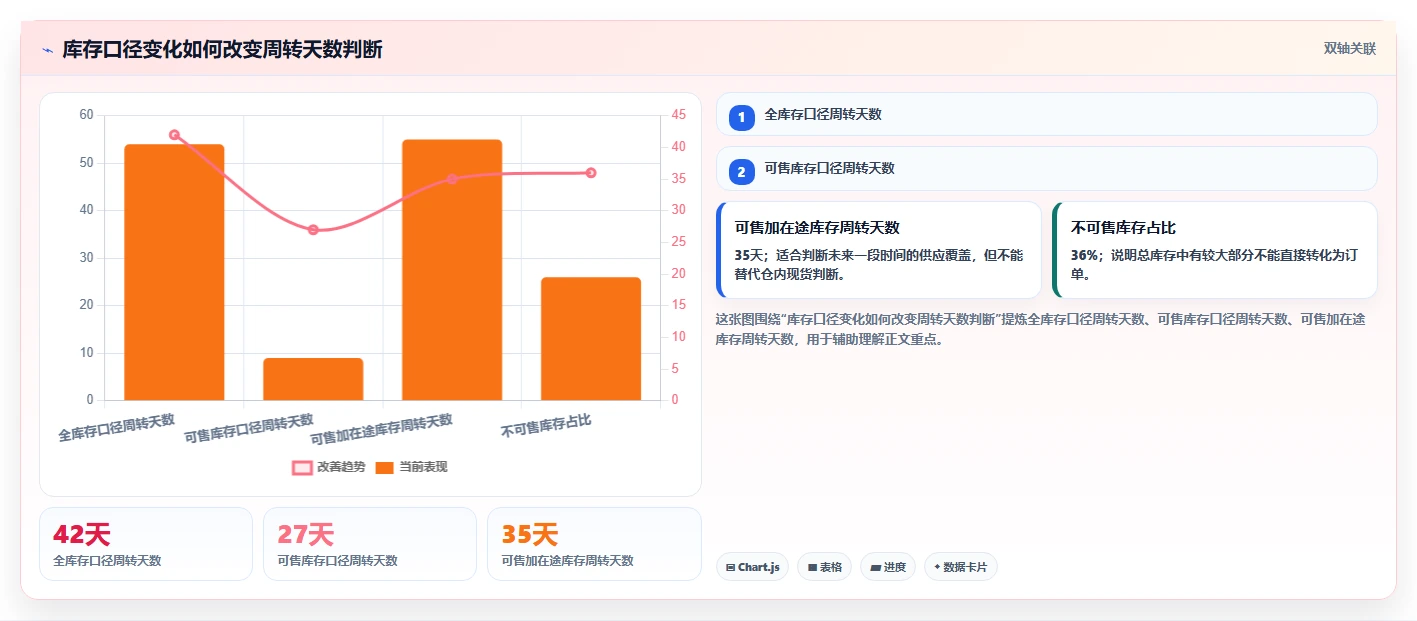Click the page title 库存口径变化如何改变周转天数判断

[222, 50]
